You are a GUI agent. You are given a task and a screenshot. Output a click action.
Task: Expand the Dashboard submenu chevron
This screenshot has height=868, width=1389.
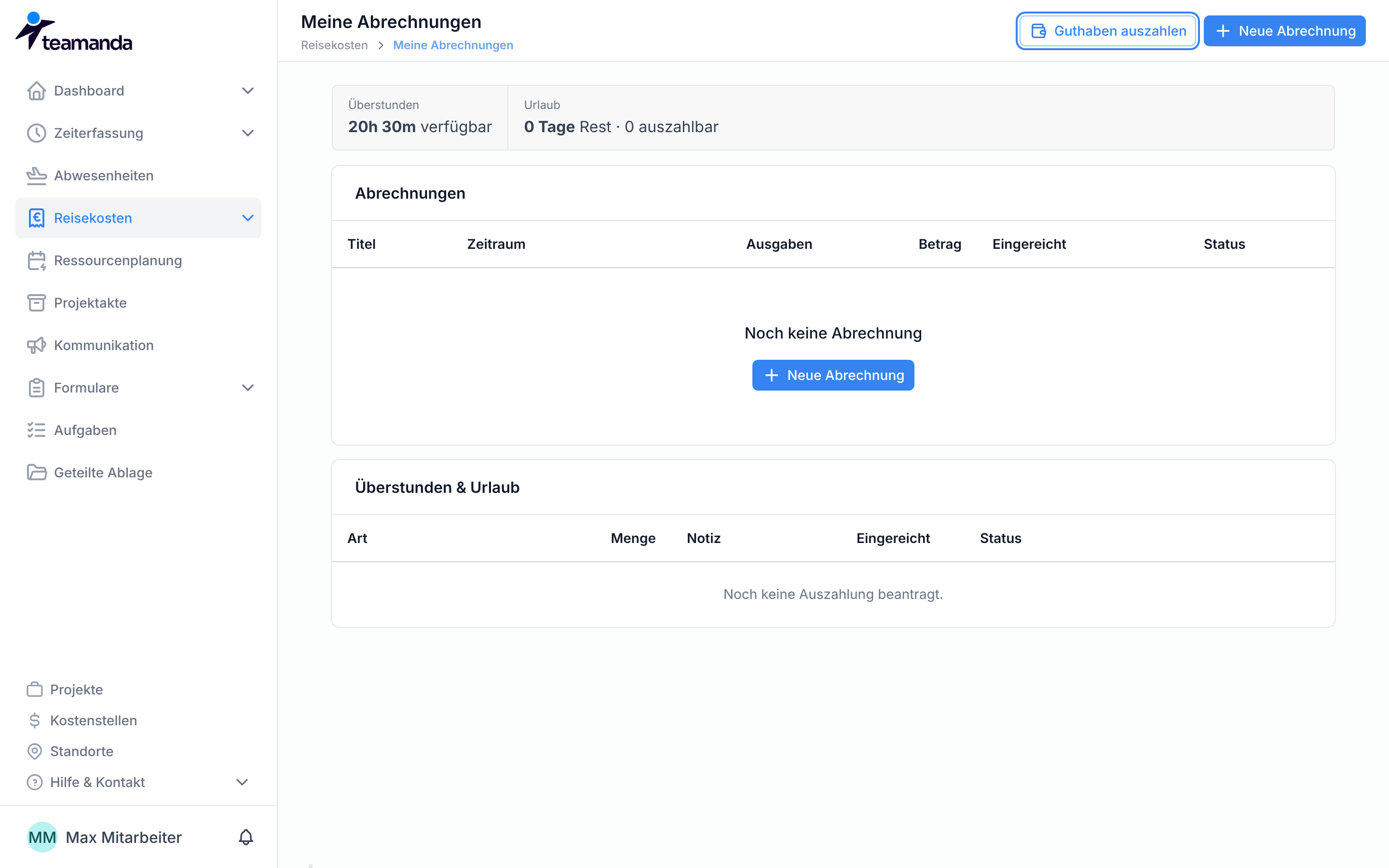click(247, 91)
